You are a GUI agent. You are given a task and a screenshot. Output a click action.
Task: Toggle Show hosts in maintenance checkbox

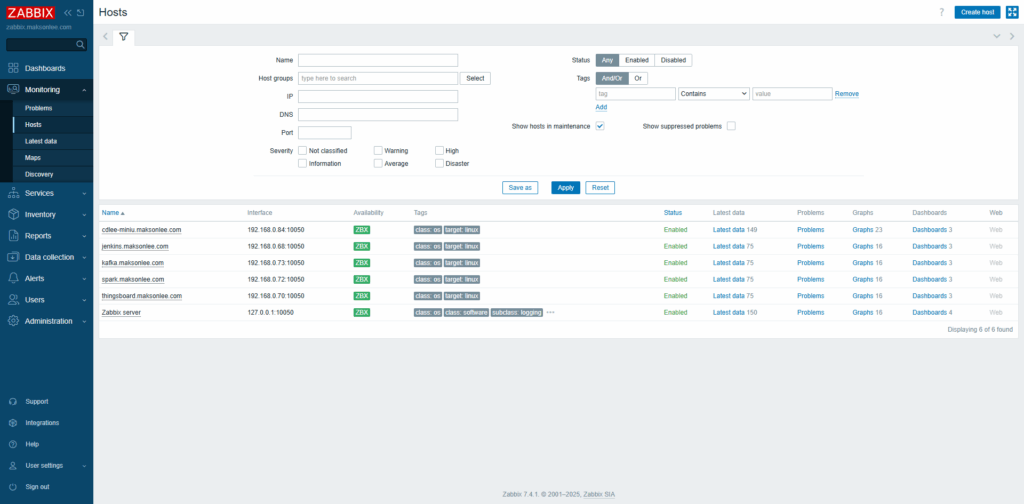(x=600, y=126)
